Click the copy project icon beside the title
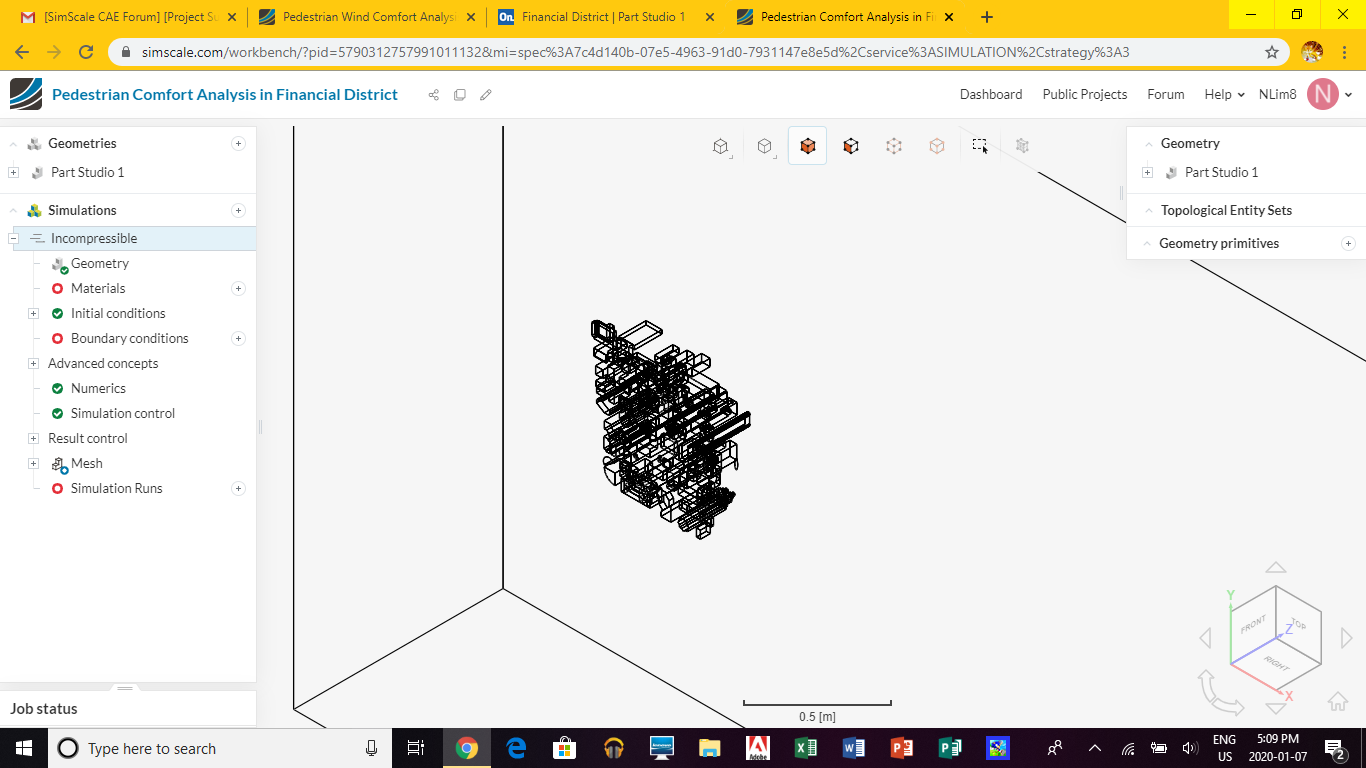The image size is (1366, 768). point(460,95)
